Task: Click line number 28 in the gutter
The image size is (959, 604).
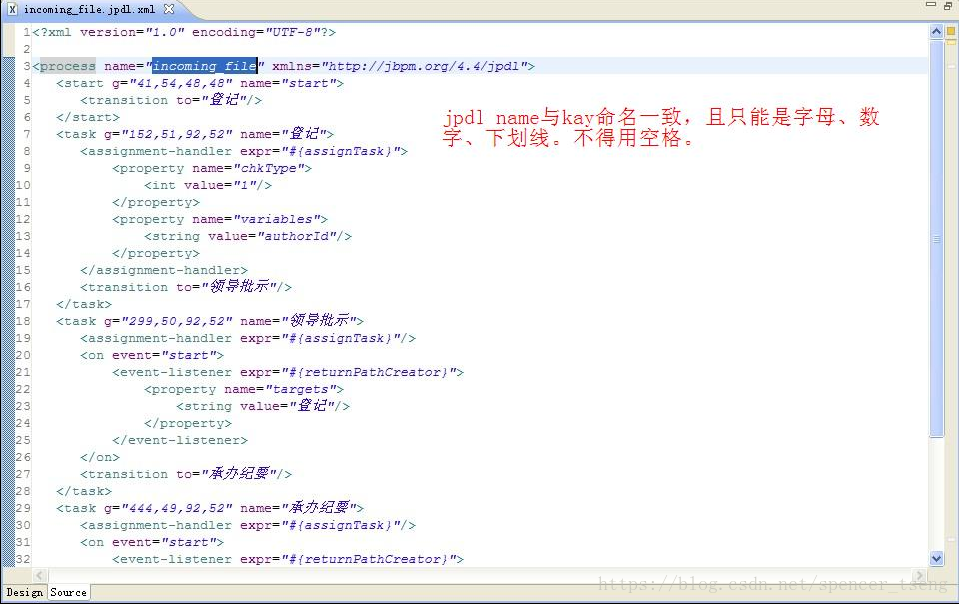Action: pos(23,491)
